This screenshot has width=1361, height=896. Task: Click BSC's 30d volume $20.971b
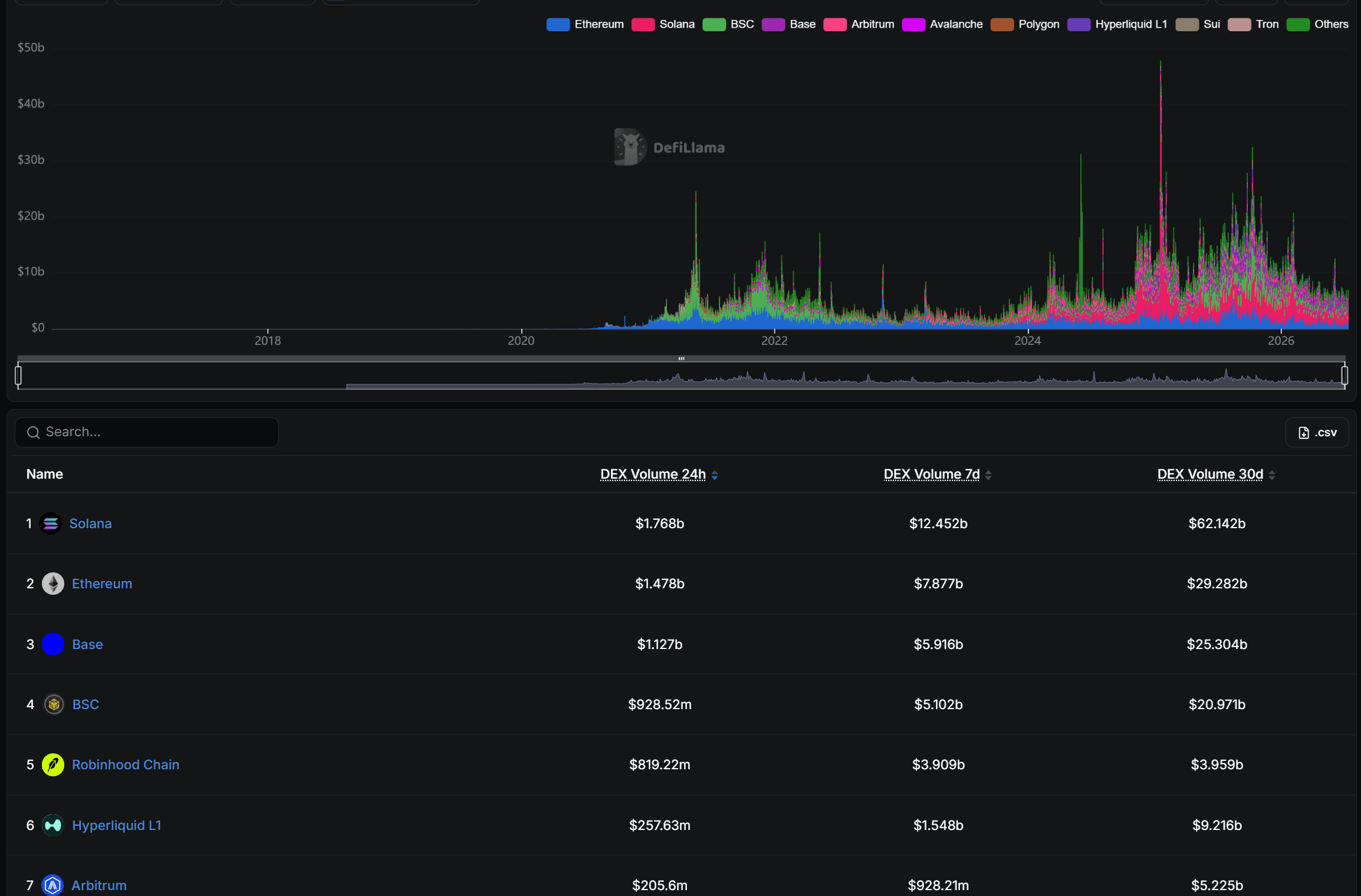[x=1217, y=704]
